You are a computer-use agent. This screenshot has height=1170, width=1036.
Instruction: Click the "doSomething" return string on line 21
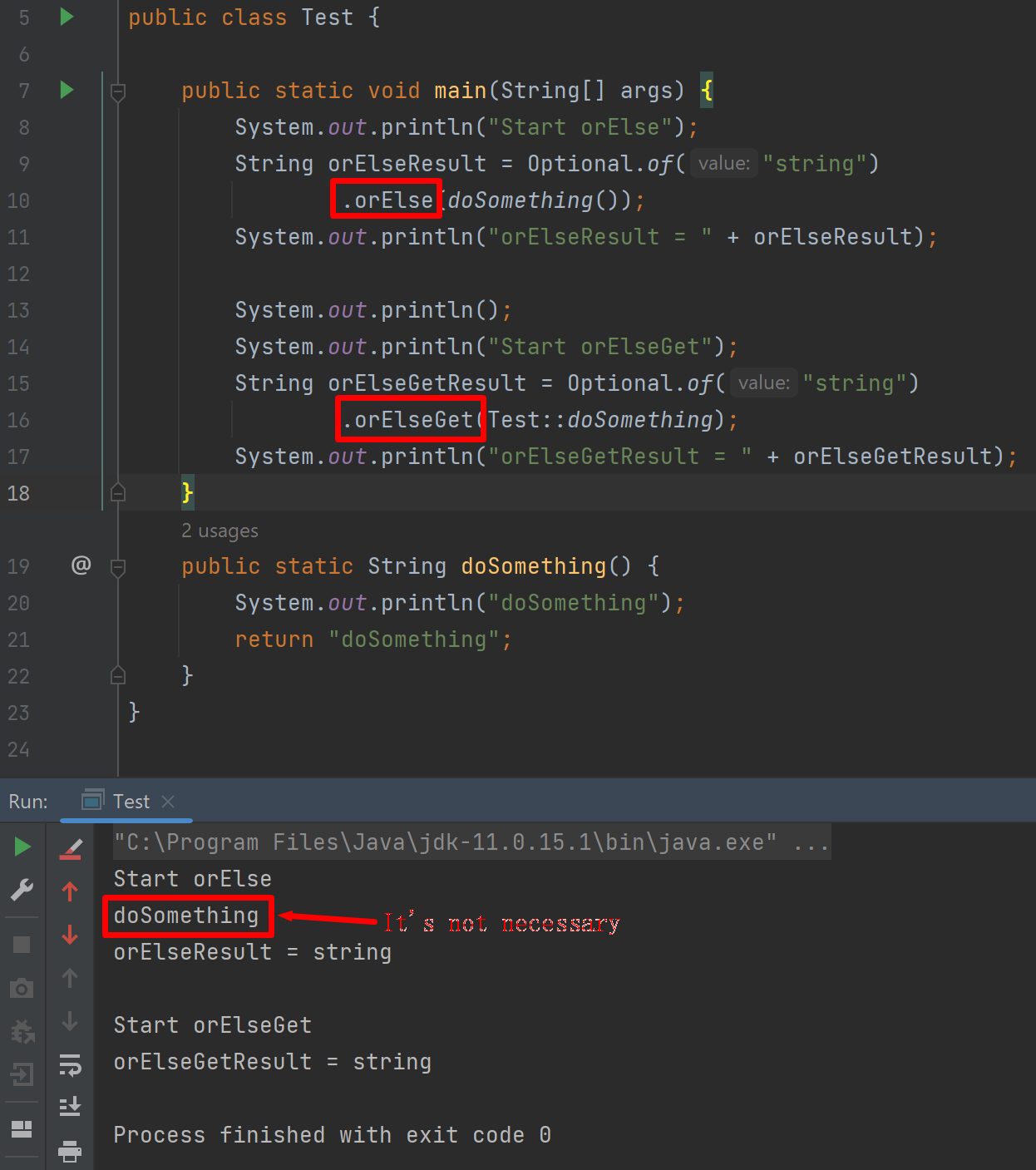(414, 639)
